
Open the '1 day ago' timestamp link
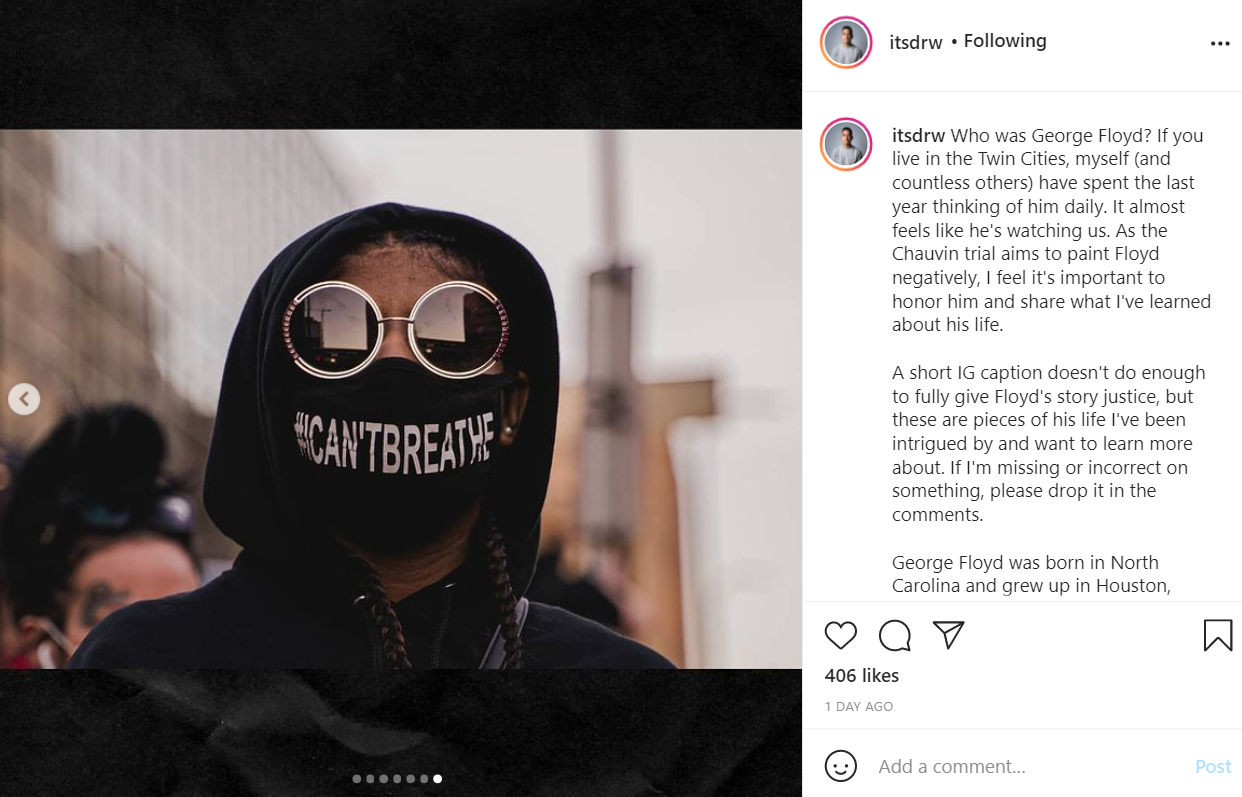tap(859, 706)
